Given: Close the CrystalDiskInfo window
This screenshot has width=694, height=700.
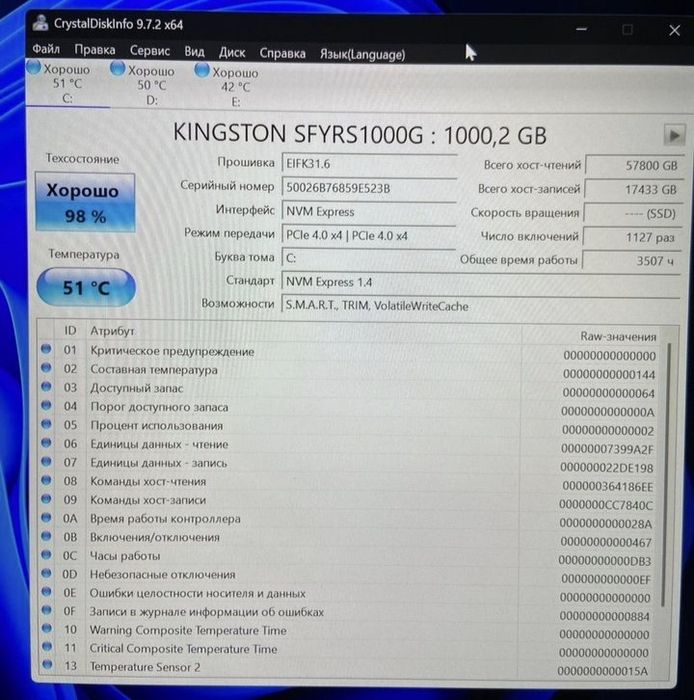Looking at the screenshot, I should pos(674,30).
